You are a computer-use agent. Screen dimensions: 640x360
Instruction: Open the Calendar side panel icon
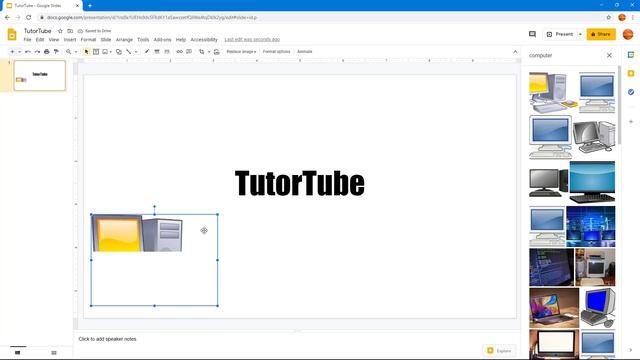pyautogui.click(x=631, y=55)
